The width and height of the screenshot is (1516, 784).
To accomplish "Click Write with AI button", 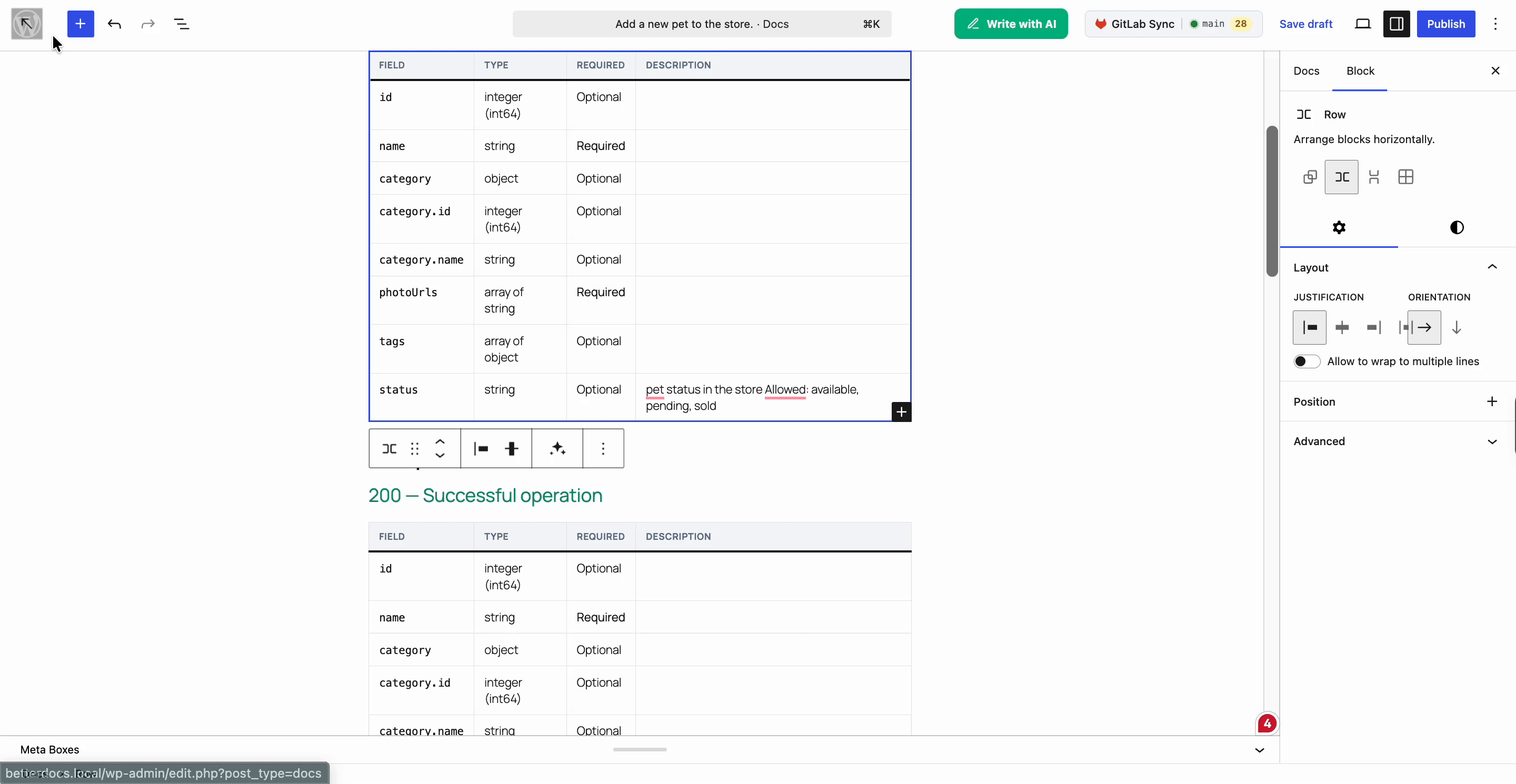I will click(1011, 24).
